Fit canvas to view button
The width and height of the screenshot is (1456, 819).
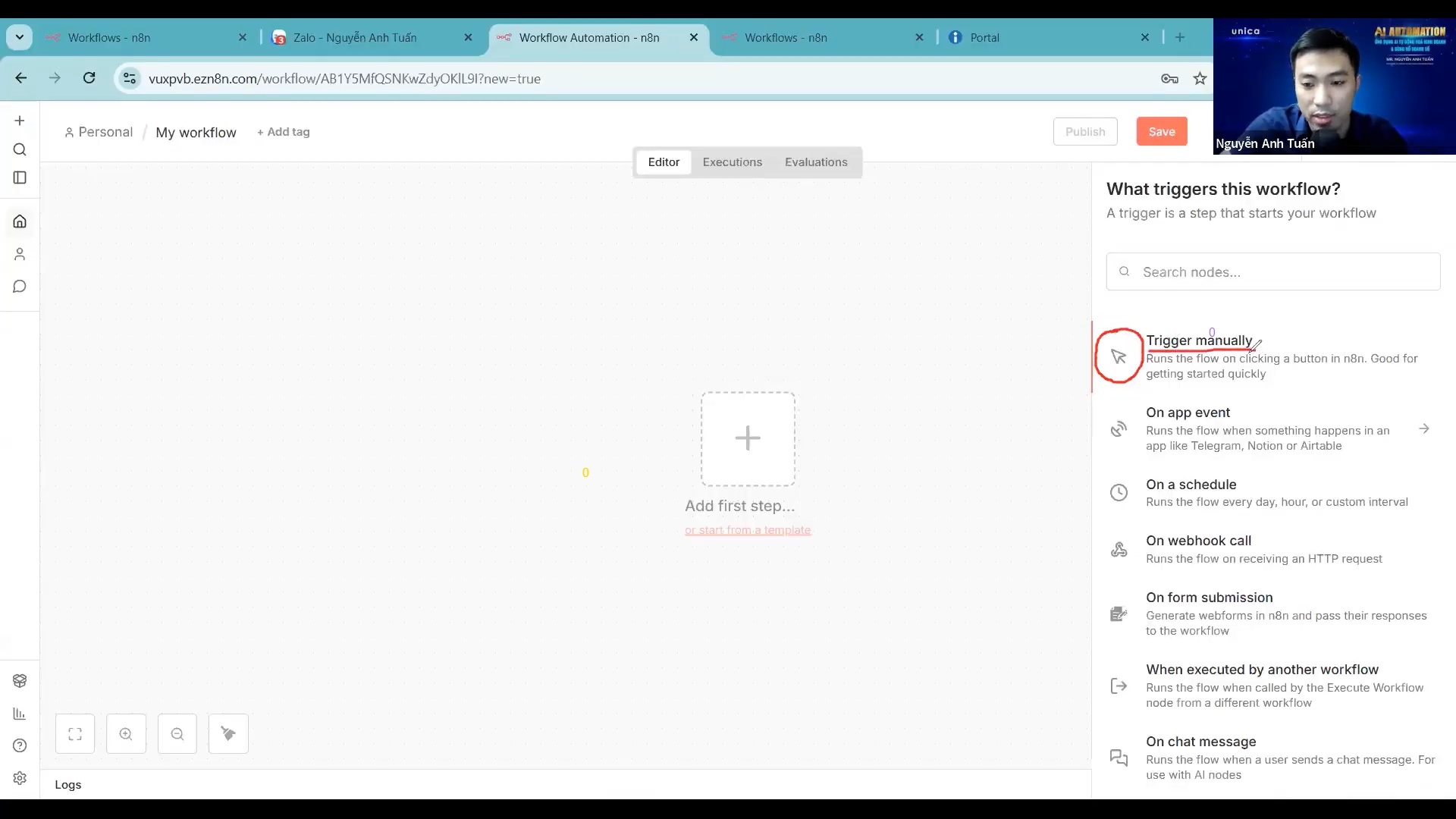tap(75, 734)
